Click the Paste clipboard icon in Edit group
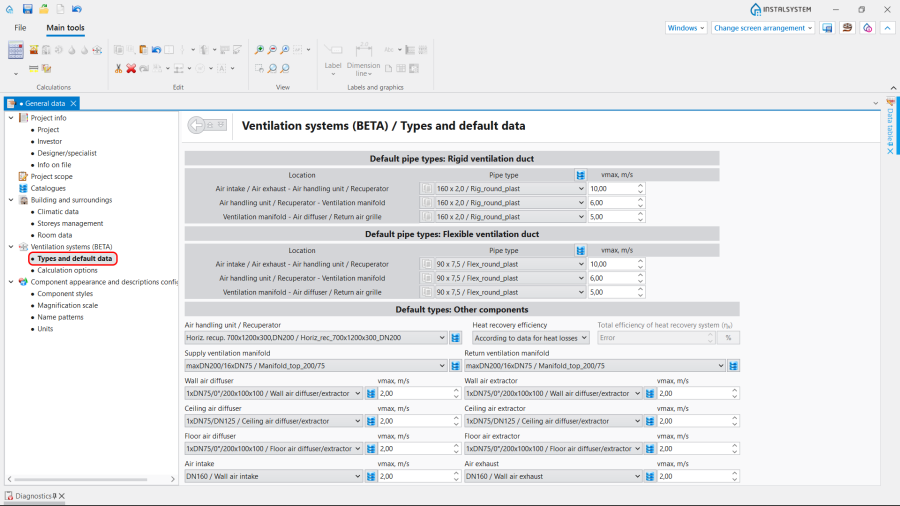Image resolution: width=900 pixels, height=506 pixels. pyautogui.click(x=144, y=50)
